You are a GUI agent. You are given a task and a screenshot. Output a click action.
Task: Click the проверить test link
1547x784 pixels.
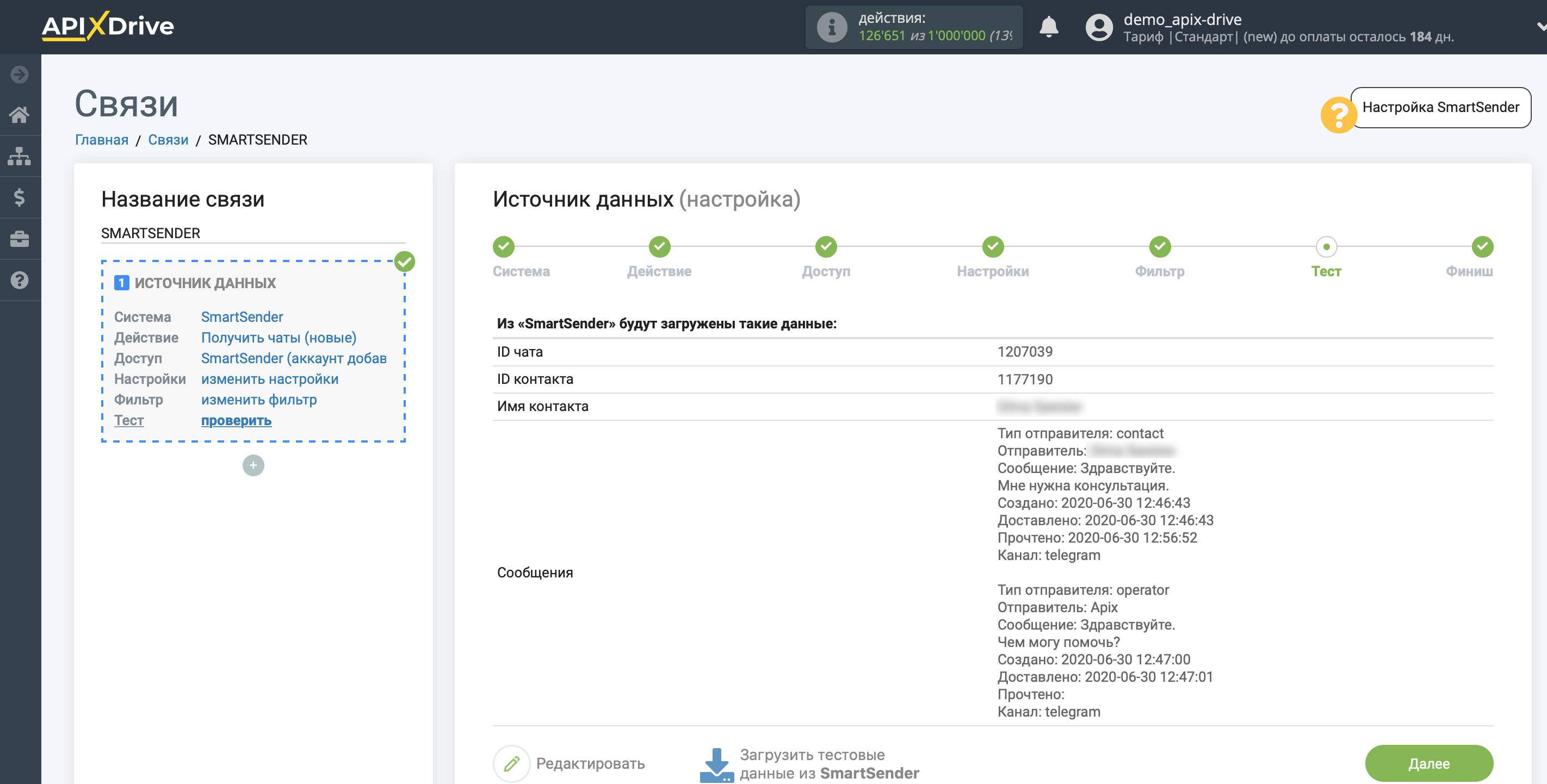point(236,421)
